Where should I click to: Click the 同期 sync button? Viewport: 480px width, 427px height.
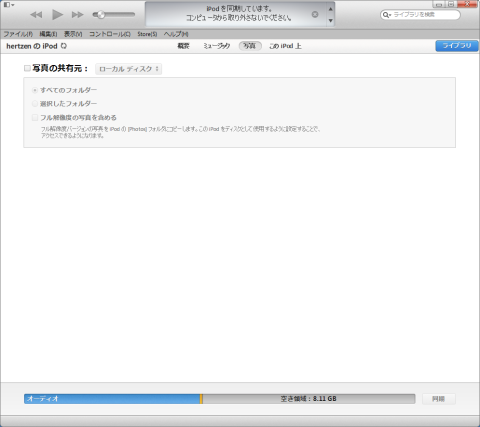[x=439, y=399]
